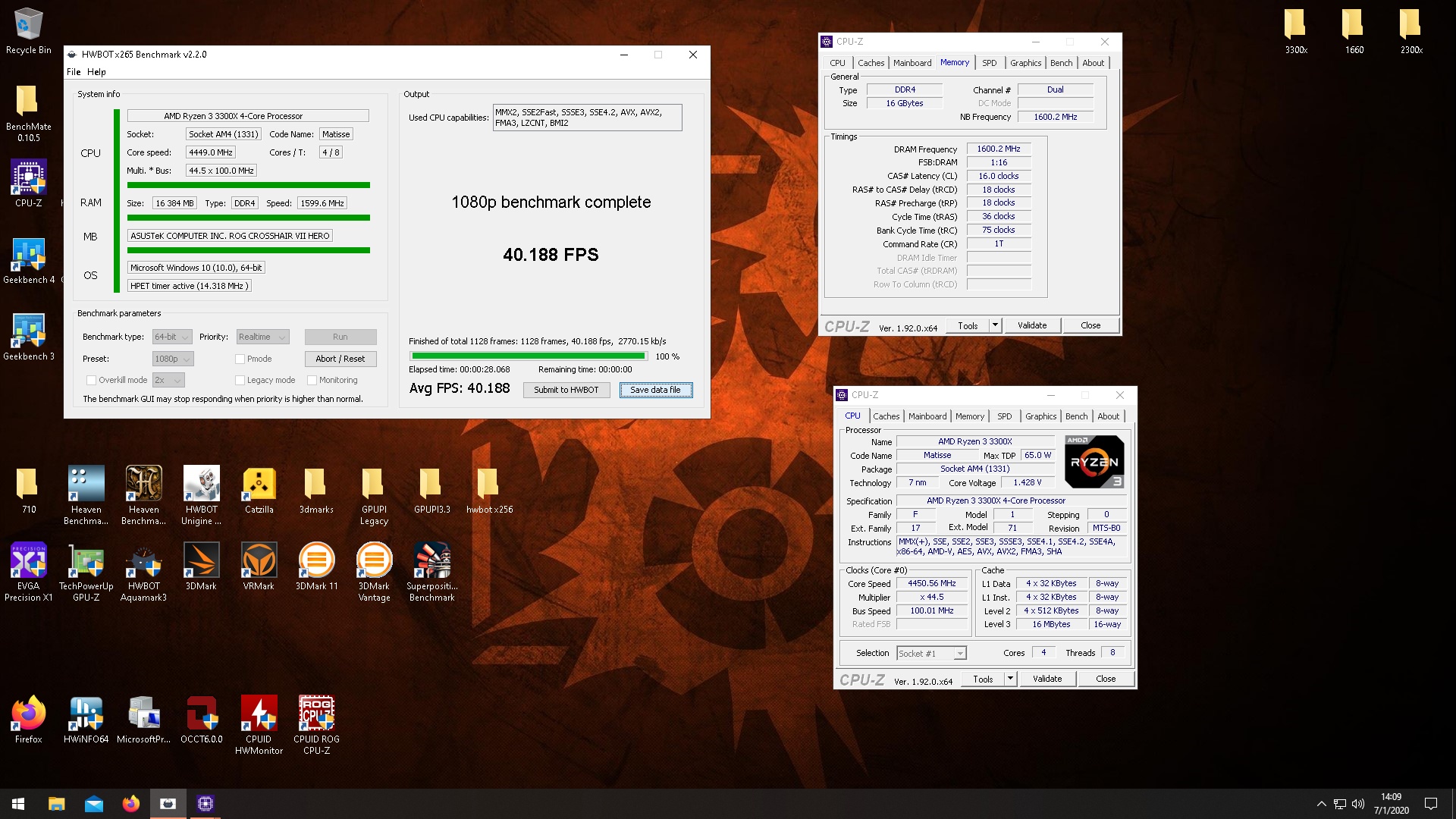This screenshot has width=1456, height=819.
Task: Click Tools button in lower CPU-Z window
Action: 983,679
